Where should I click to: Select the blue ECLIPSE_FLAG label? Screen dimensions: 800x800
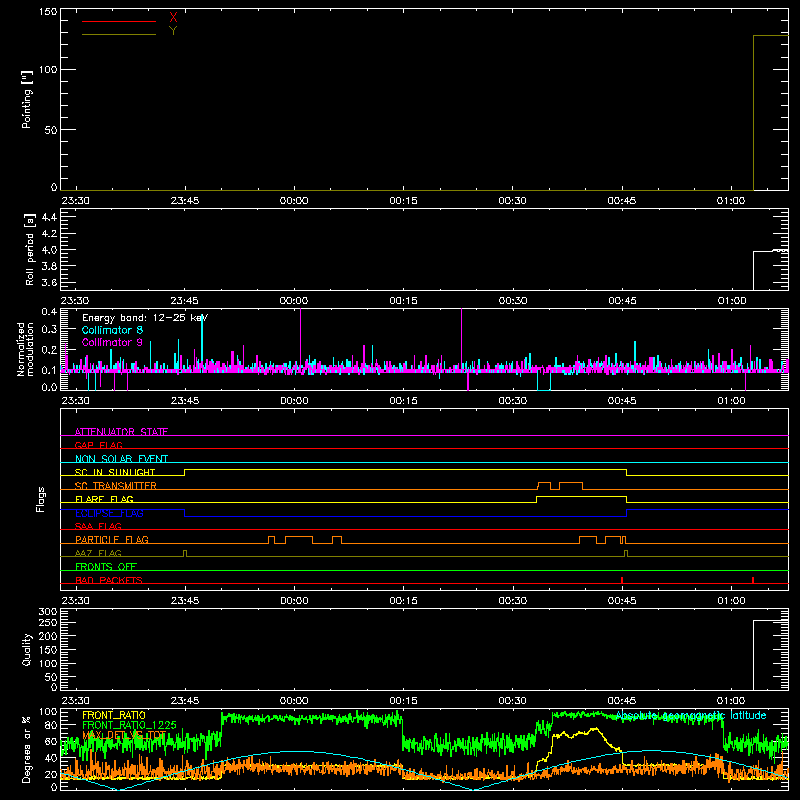(x=109, y=513)
